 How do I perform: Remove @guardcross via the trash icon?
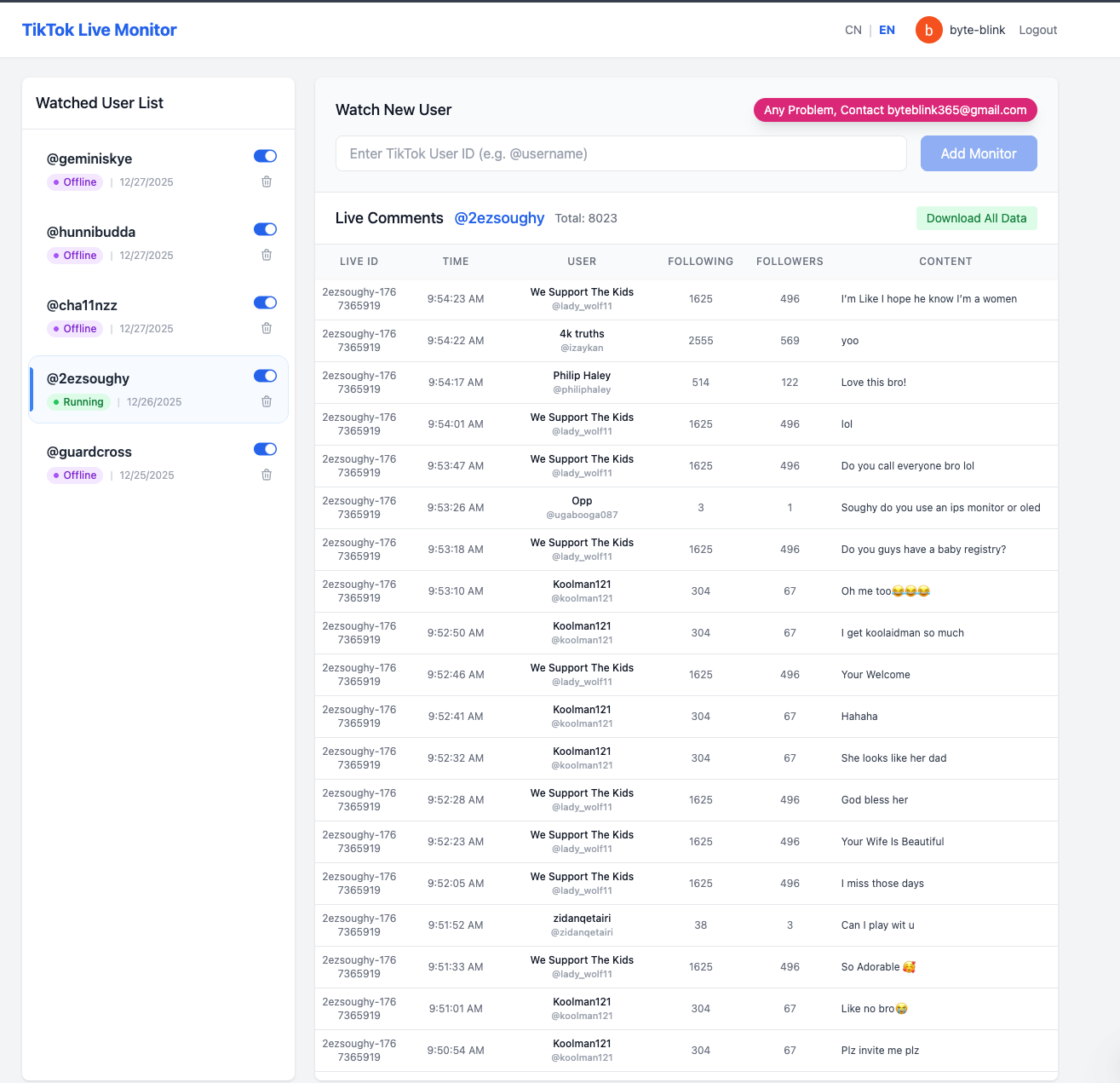tap(266, 475)
